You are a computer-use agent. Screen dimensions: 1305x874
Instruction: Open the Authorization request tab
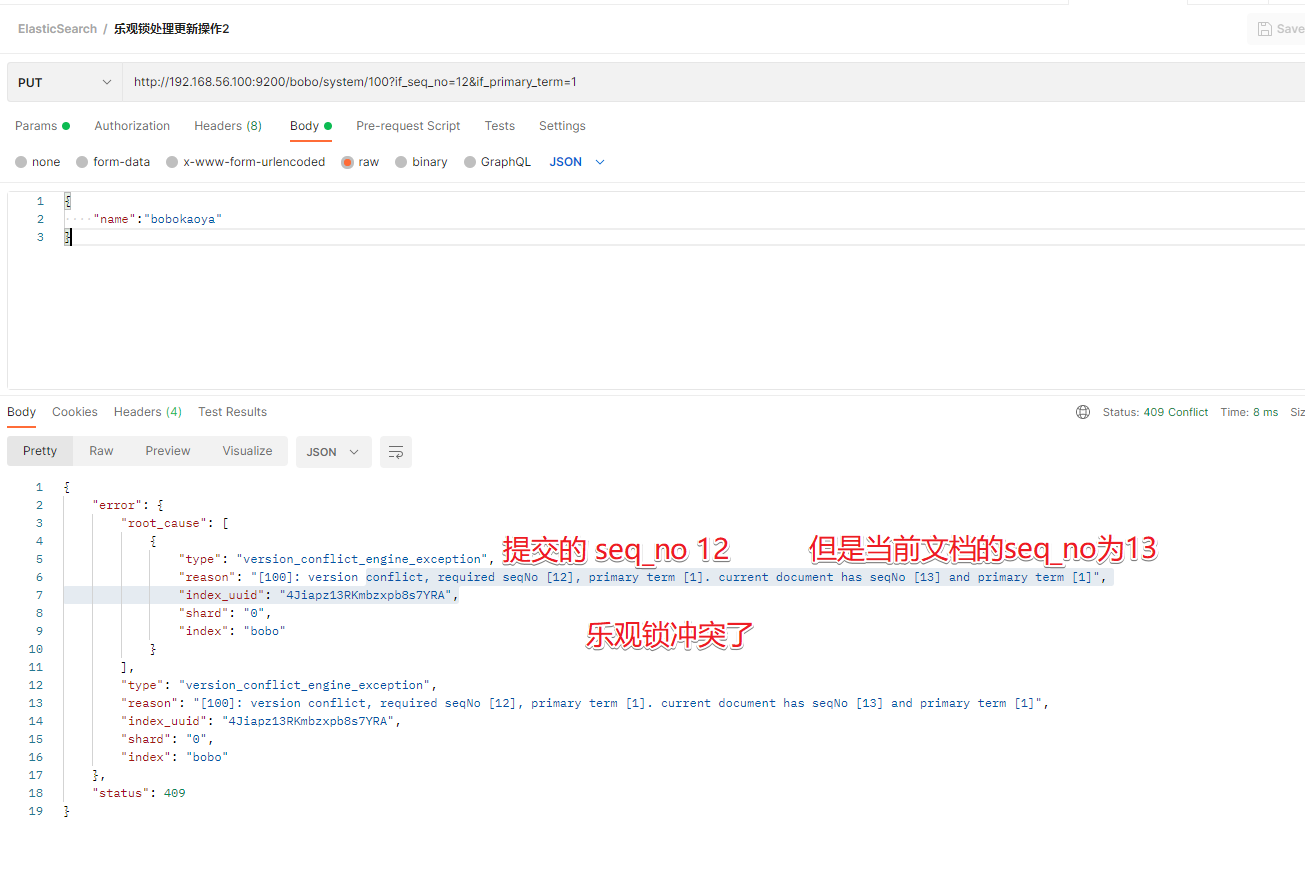132,126
